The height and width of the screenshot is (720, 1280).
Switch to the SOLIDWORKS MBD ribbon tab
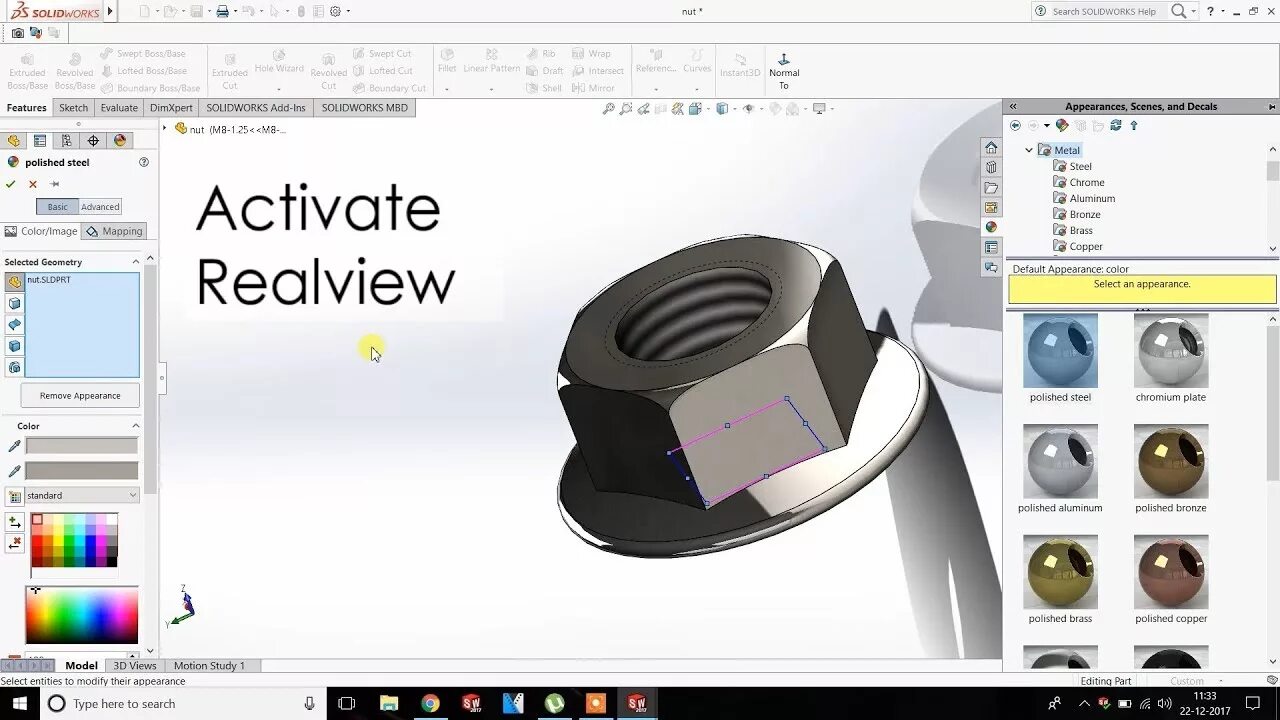(364, 107)
